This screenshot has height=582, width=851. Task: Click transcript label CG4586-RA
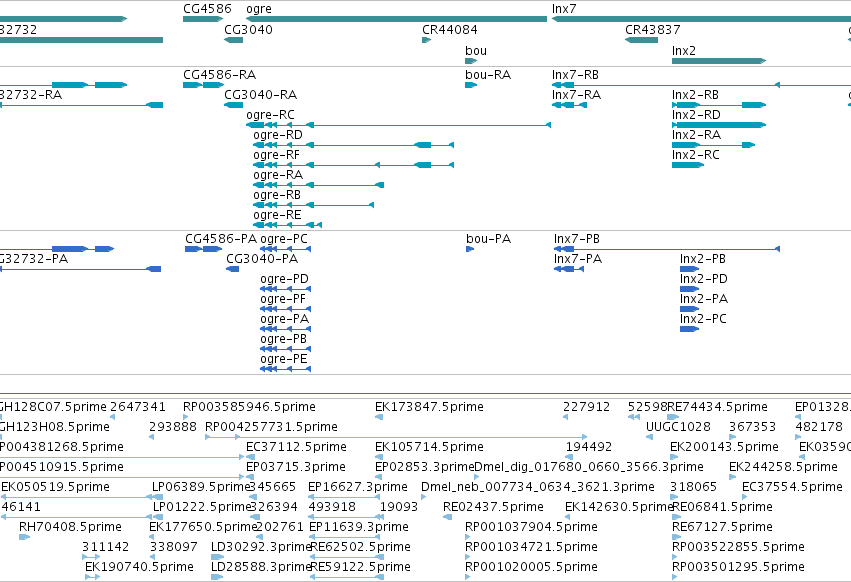(220, 74)
